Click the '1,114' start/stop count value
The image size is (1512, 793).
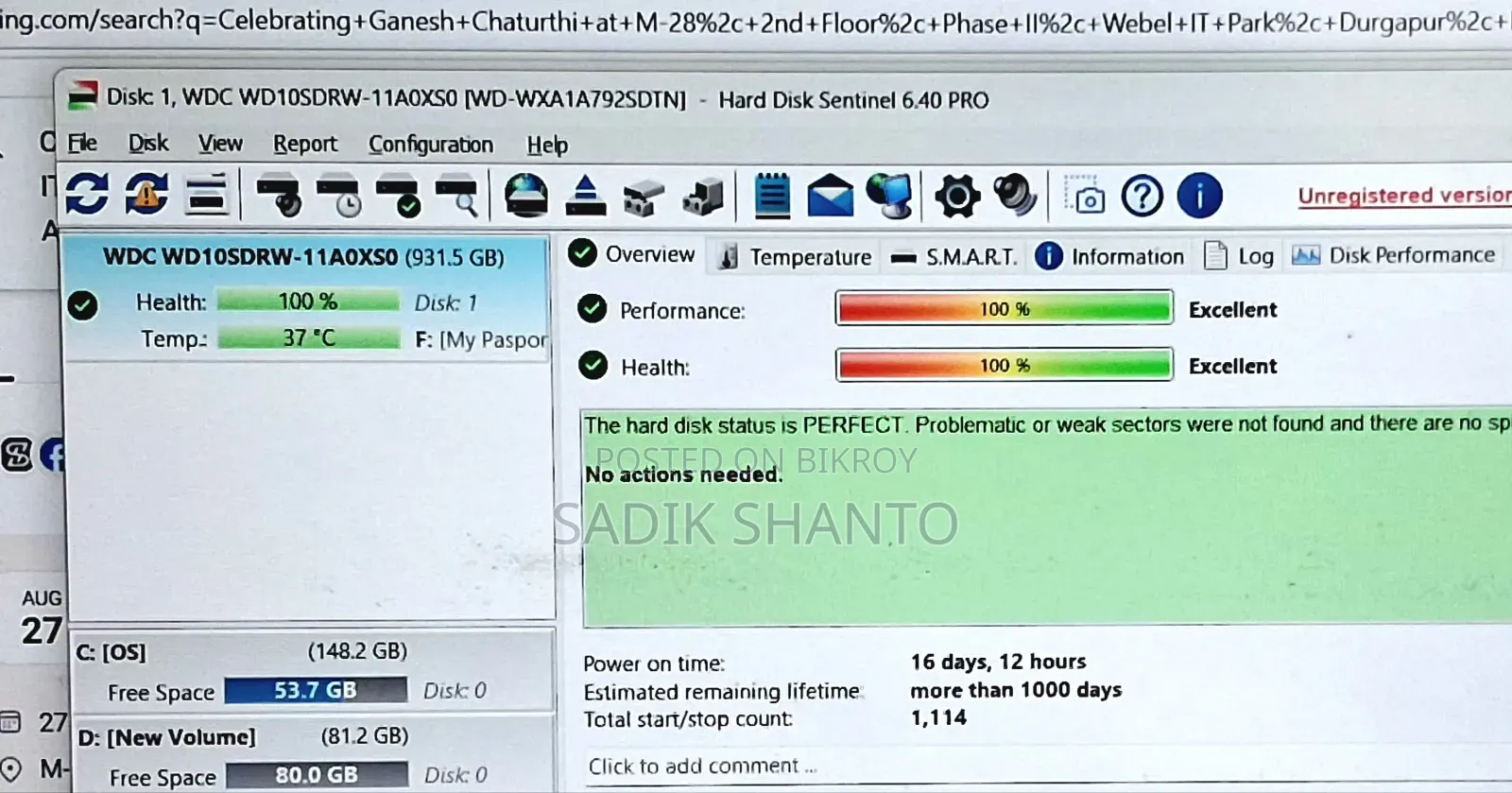[938, 718]
